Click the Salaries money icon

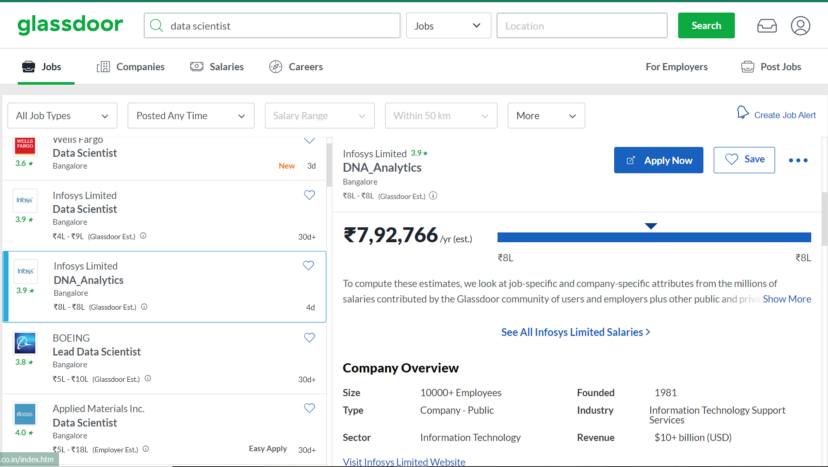pyautogui.click(x=196, y=67)
